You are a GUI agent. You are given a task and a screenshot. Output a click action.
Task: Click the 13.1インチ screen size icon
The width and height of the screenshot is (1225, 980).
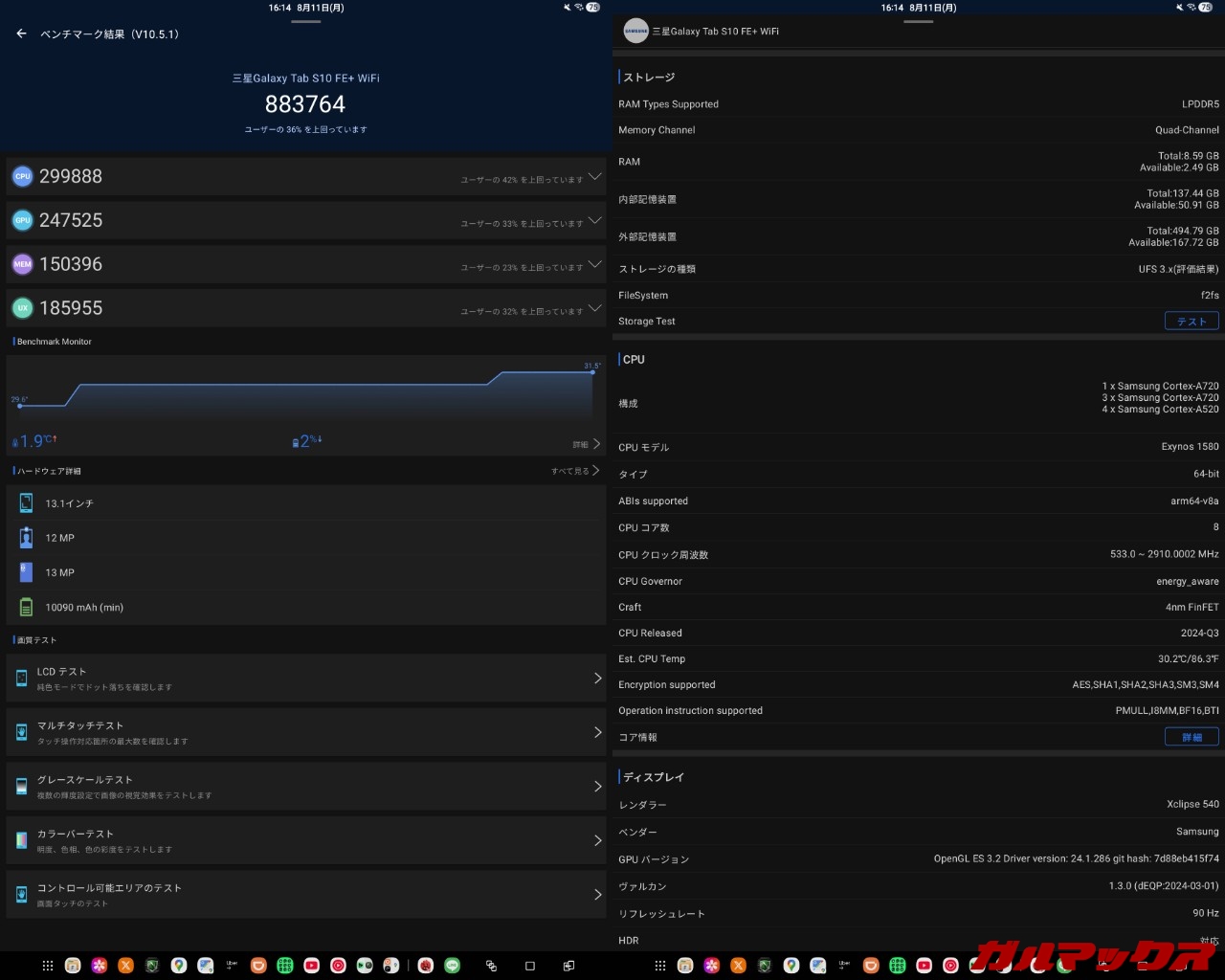tap(26, 503)
